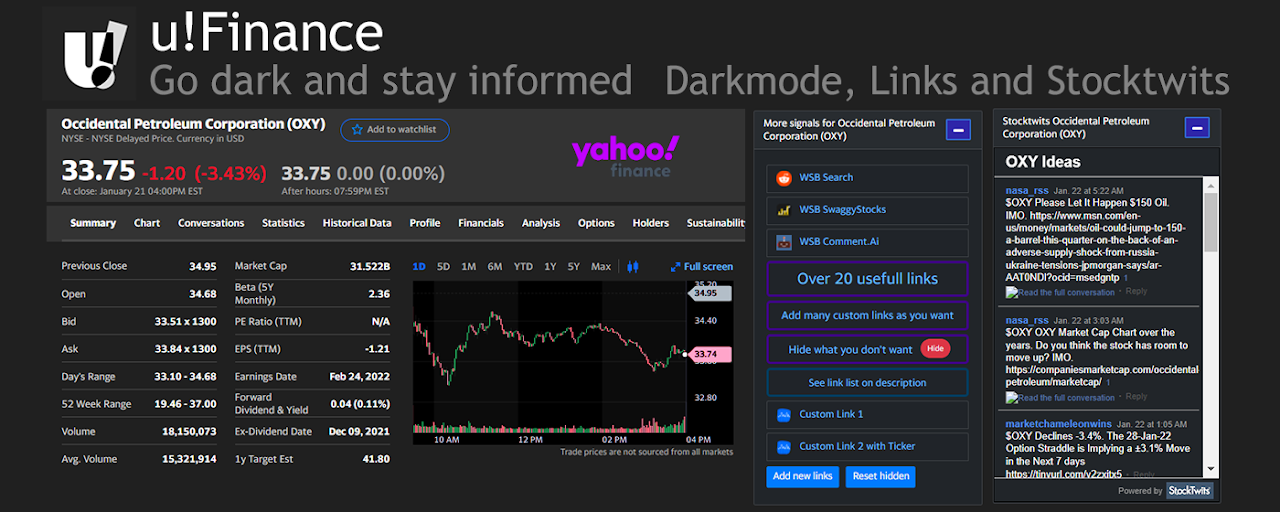Click the SwaggyStocks icon in links list

pos(782,210)
